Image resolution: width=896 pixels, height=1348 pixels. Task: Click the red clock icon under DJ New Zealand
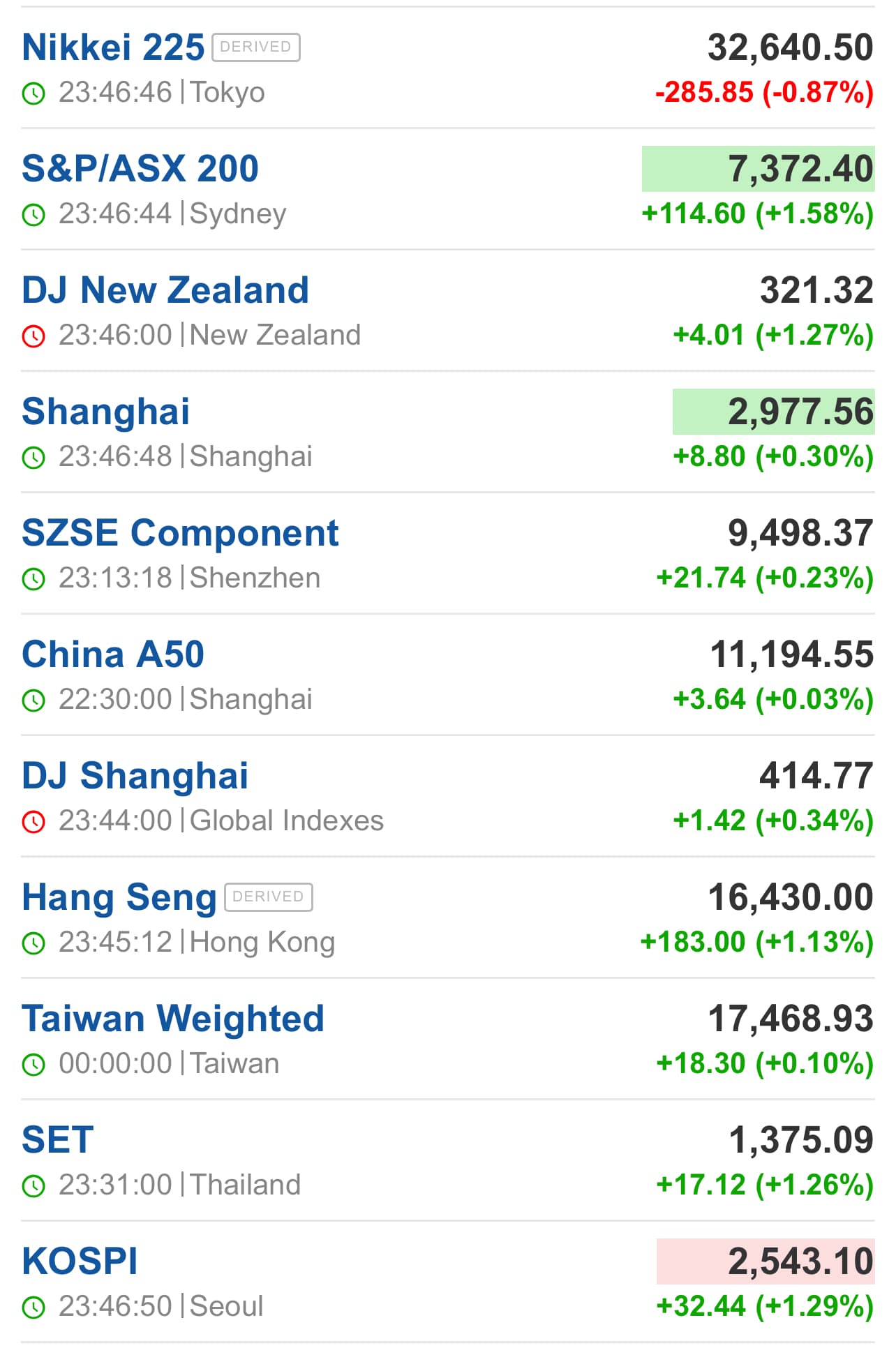tap(33, 336)
